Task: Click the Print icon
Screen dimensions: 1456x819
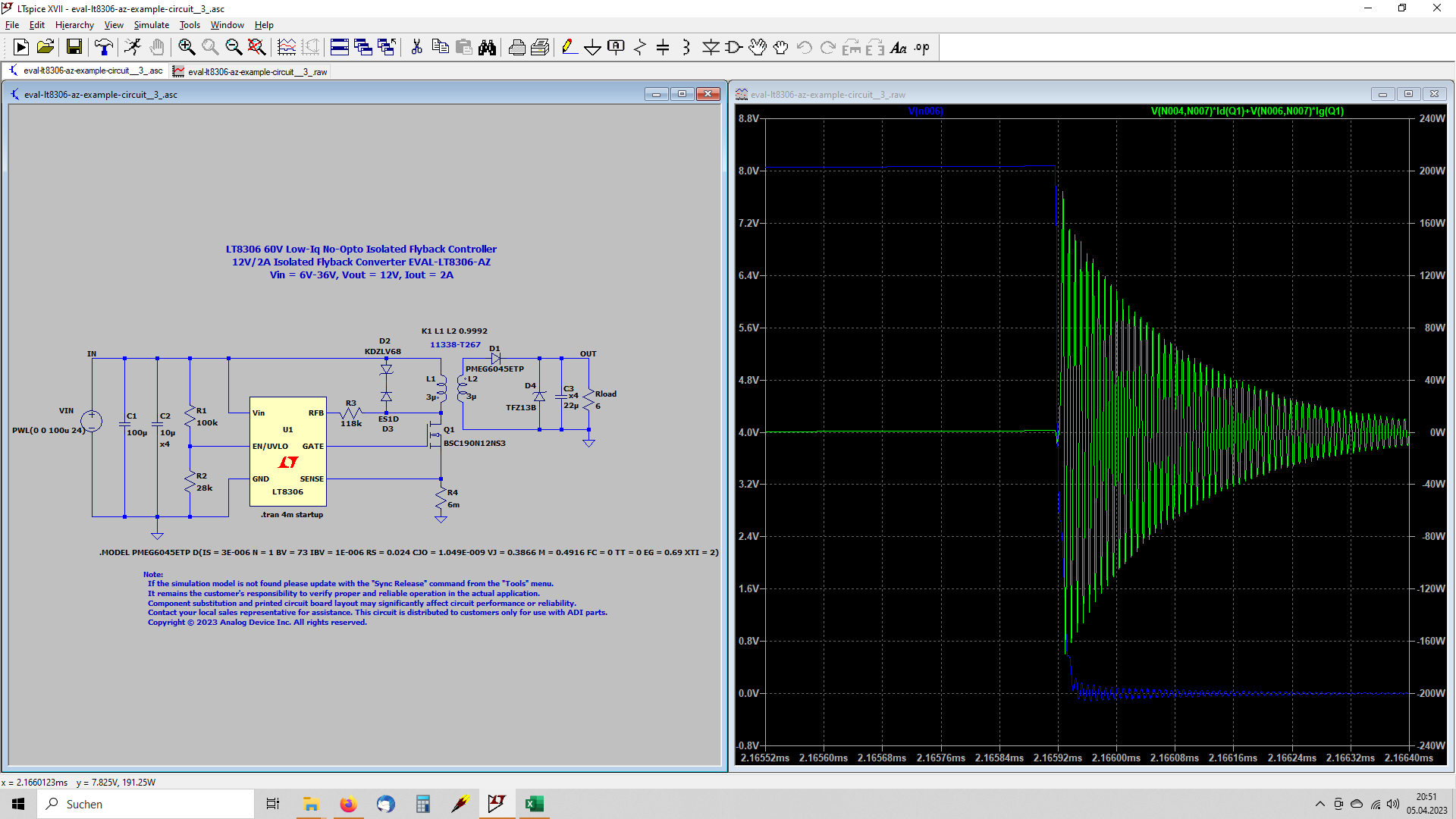Action: [516, 47]
